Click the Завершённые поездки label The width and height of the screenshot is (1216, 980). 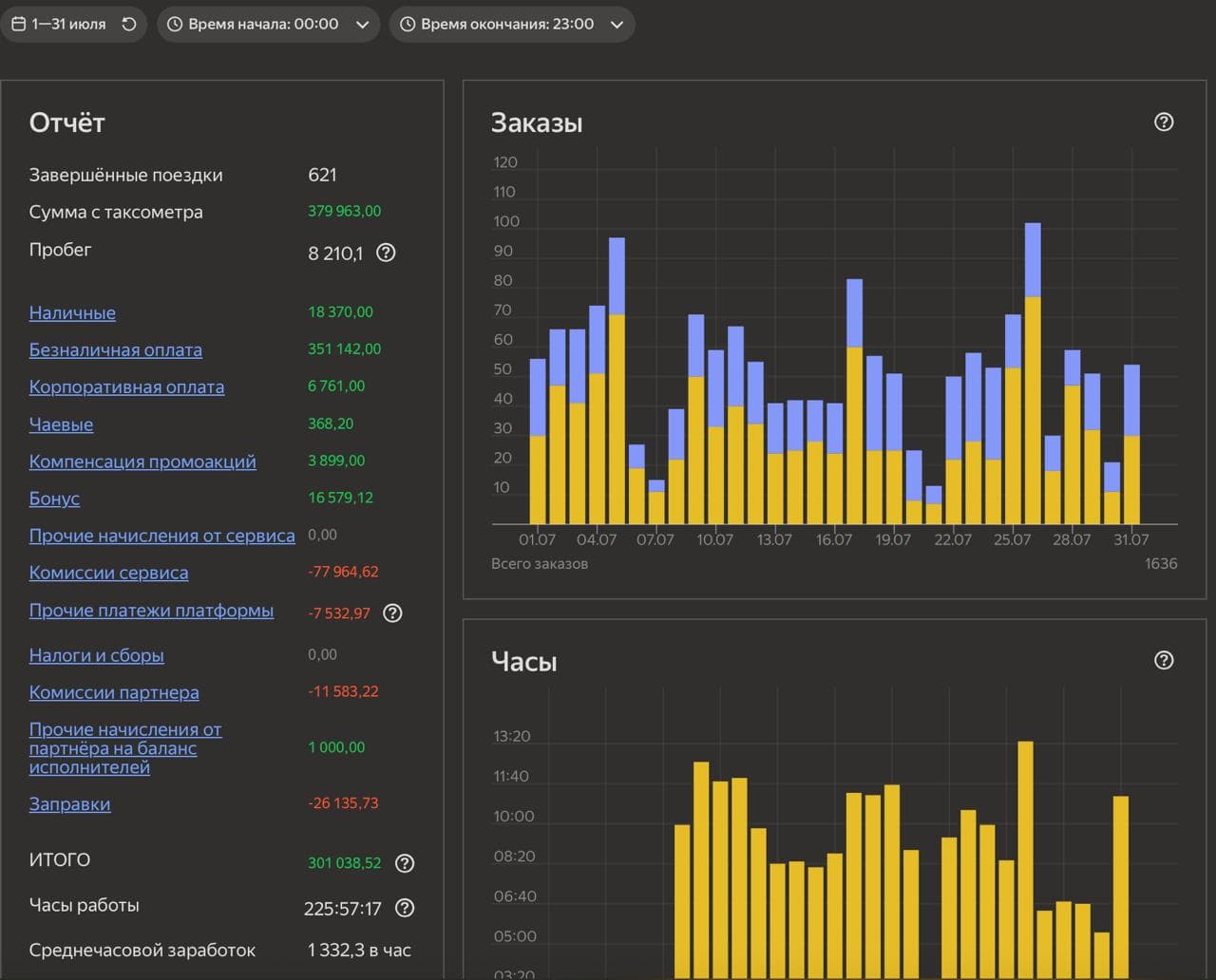(126, 175)
